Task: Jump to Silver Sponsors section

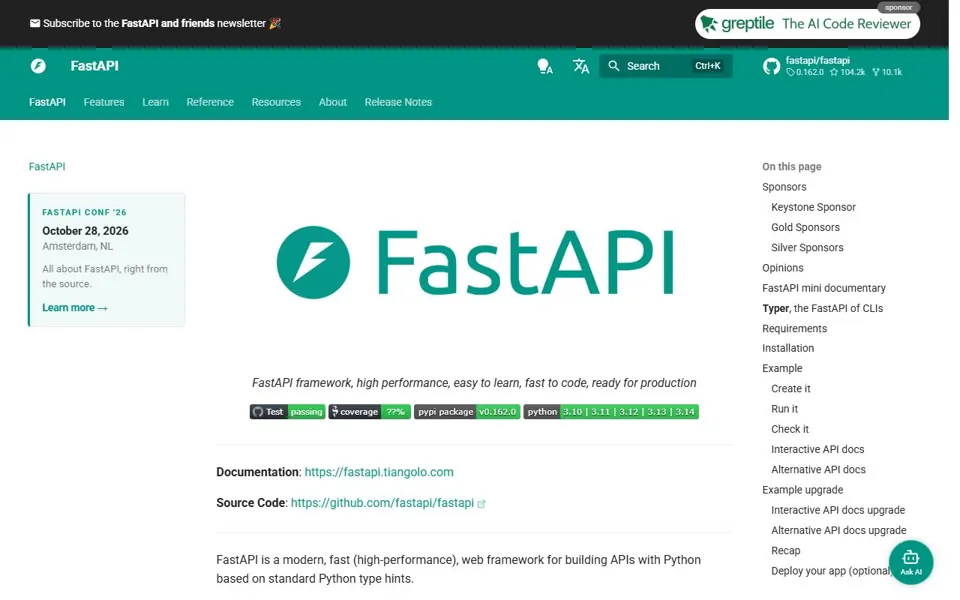Action: (807, 247)
